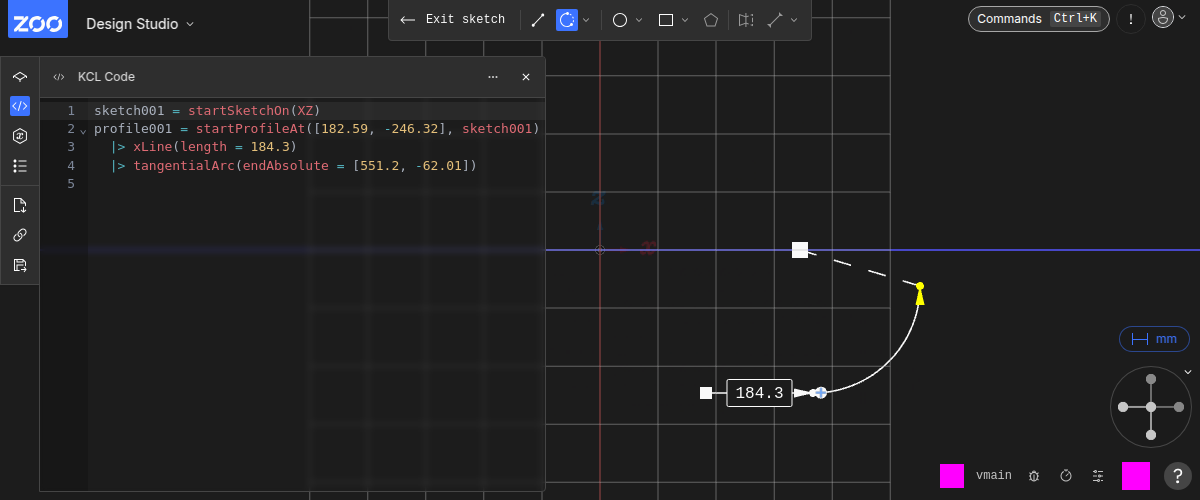Open the Variables pane icon in sidebar

[19, 136]
